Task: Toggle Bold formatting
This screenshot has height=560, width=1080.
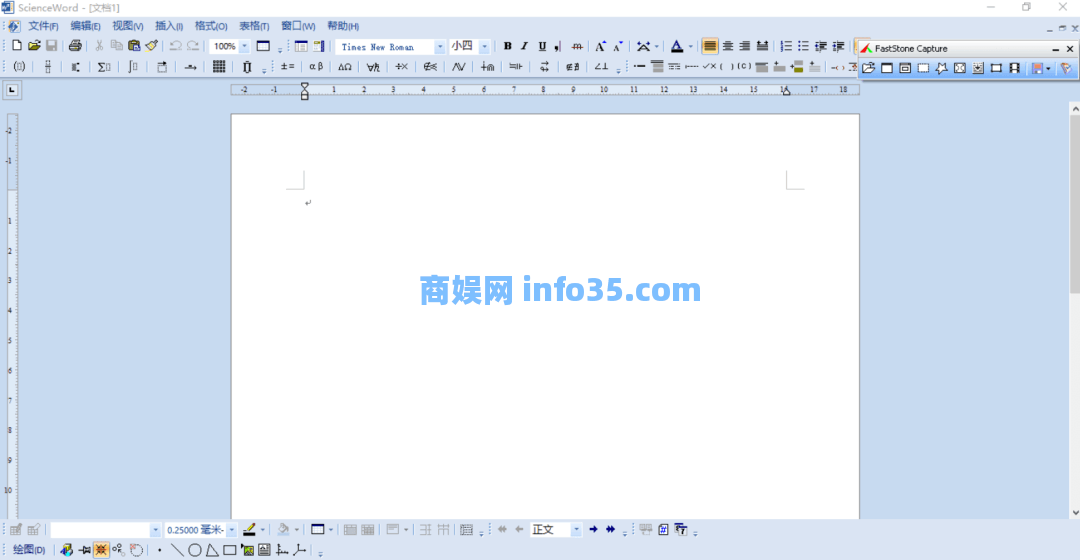Action: coord(507,46)
